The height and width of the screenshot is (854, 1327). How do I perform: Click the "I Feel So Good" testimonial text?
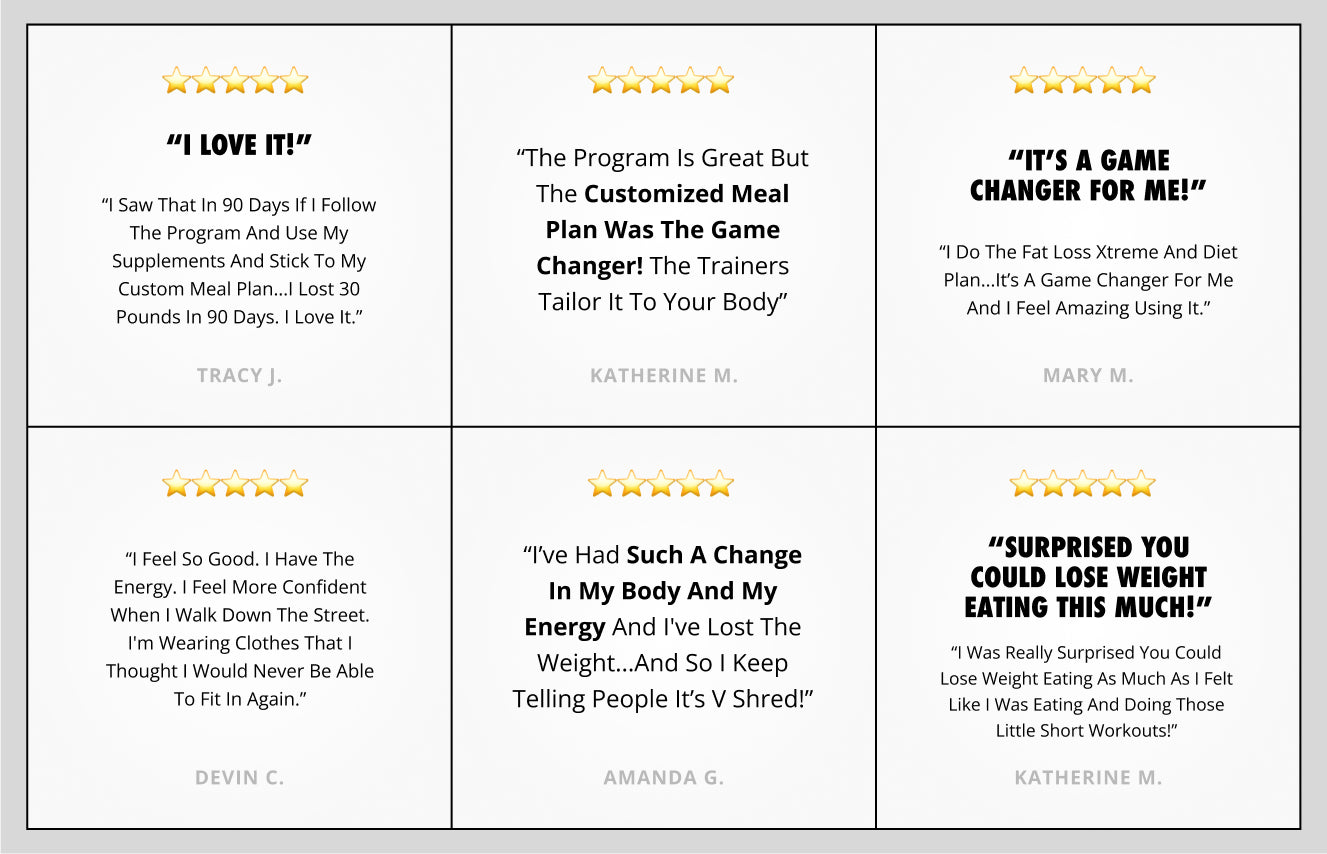(x=240, y=629)
